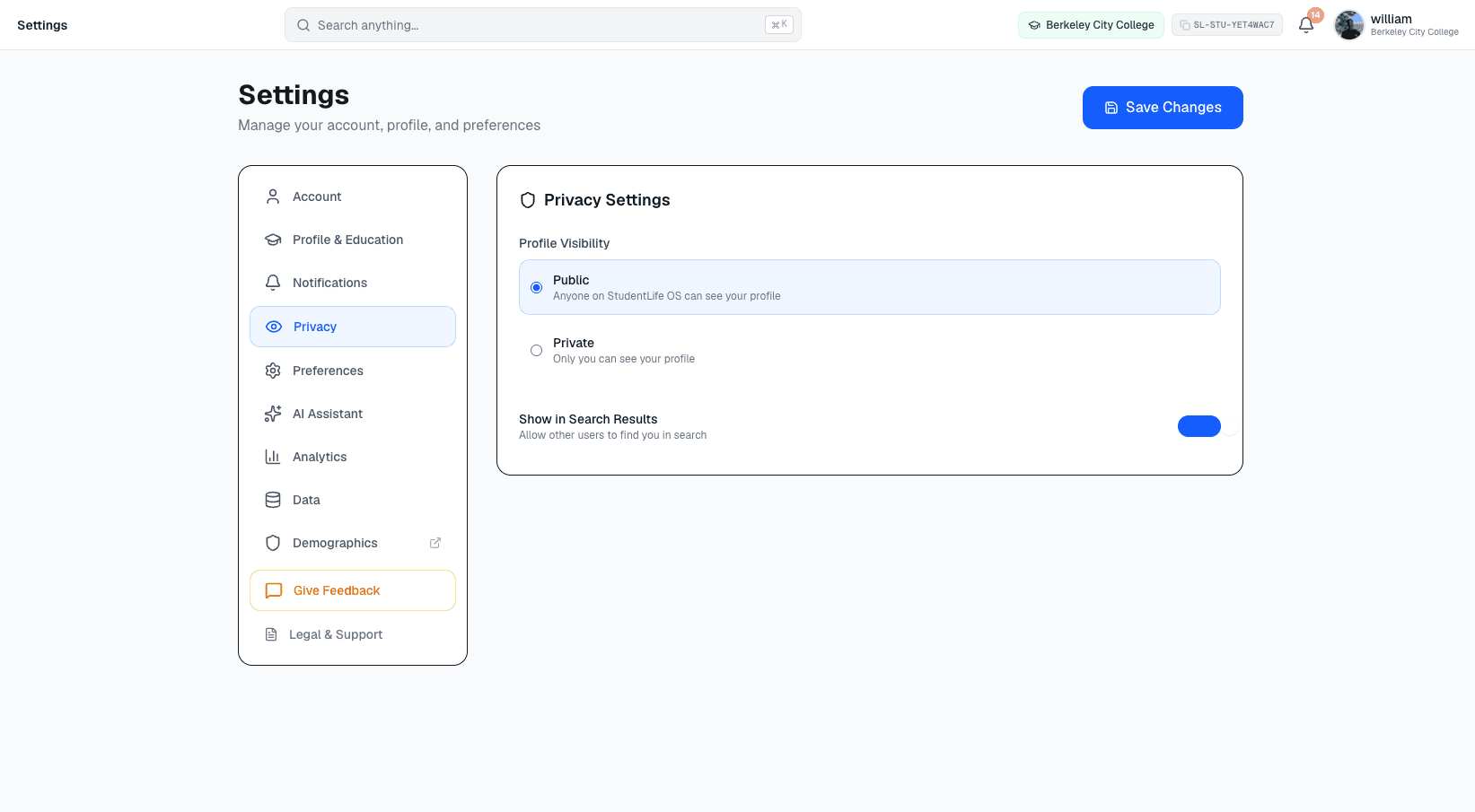The image size is (1475, 812).
Task: Click the eye icon beside Privacy
Action: [274, 327]
